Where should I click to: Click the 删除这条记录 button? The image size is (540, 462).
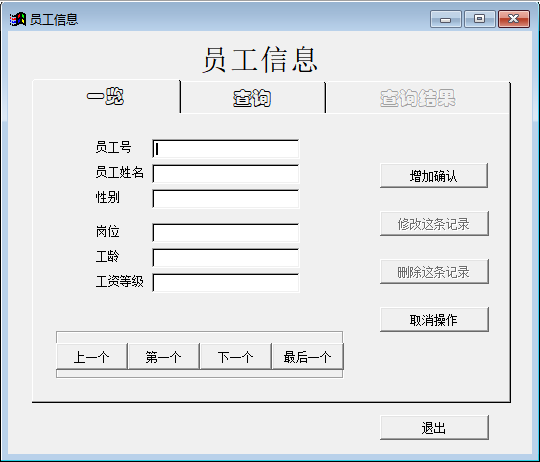point(434,272)
